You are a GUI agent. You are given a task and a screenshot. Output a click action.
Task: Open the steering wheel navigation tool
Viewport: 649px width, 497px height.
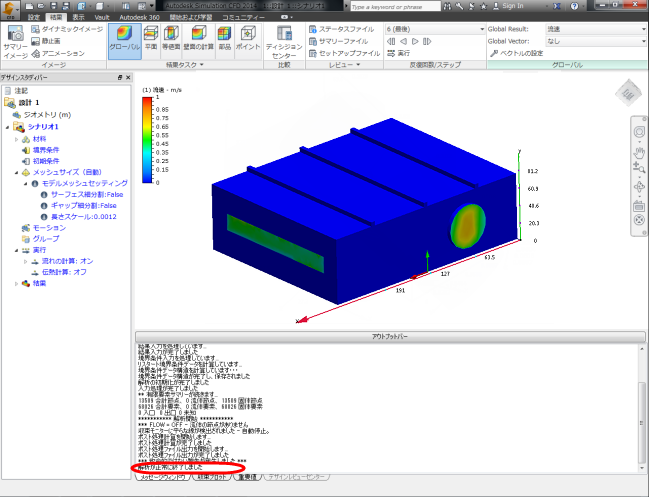[x=639, y=132]
